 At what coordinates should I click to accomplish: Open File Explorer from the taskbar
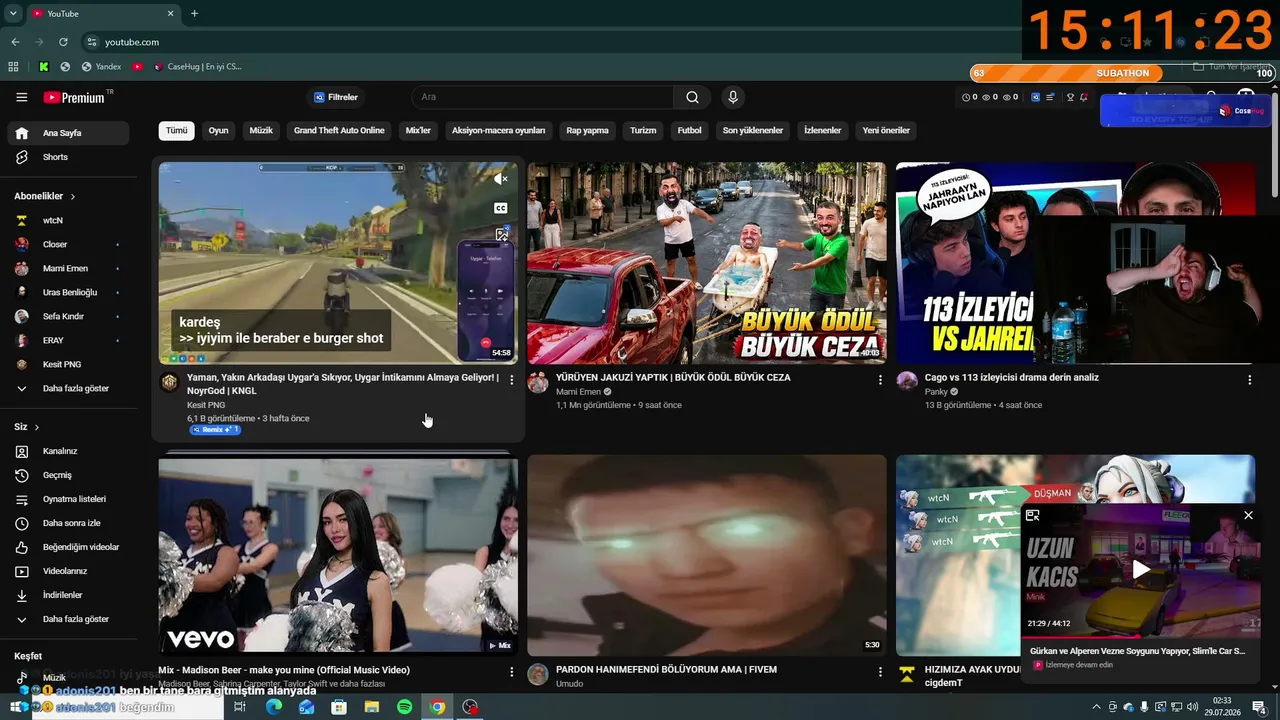pos(371,707)
